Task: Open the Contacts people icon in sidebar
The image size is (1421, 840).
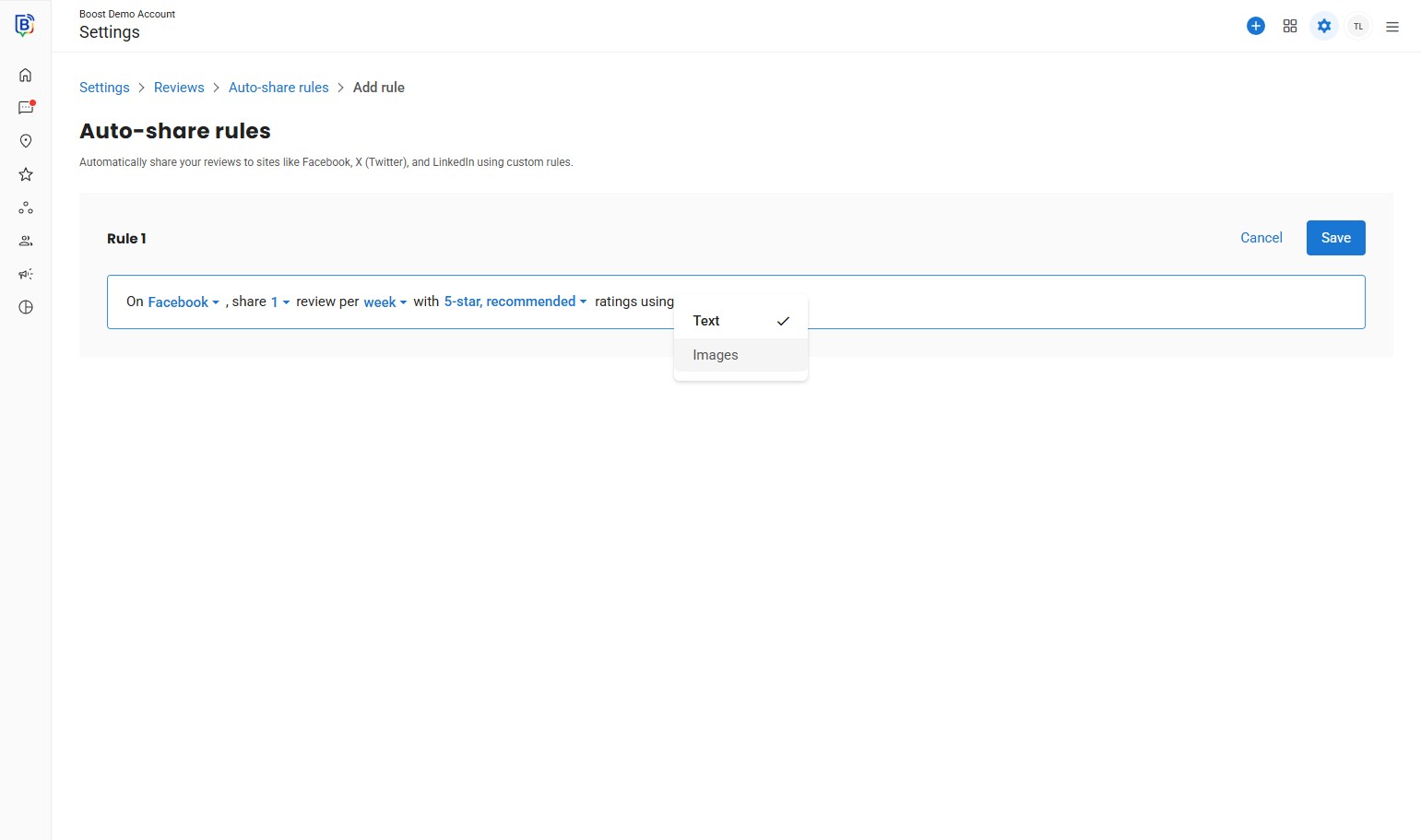Action: [x=26, y=241]
